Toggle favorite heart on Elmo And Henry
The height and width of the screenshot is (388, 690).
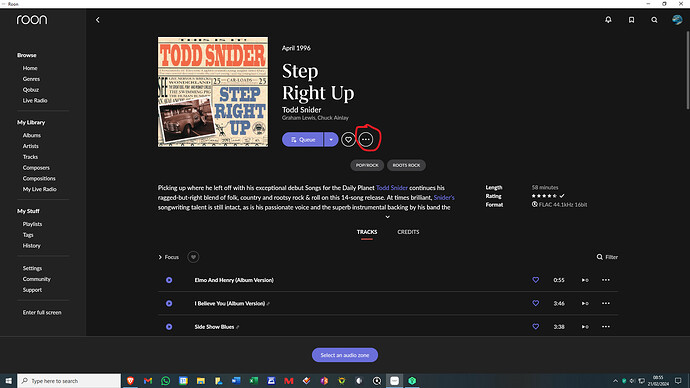(536, 280)
